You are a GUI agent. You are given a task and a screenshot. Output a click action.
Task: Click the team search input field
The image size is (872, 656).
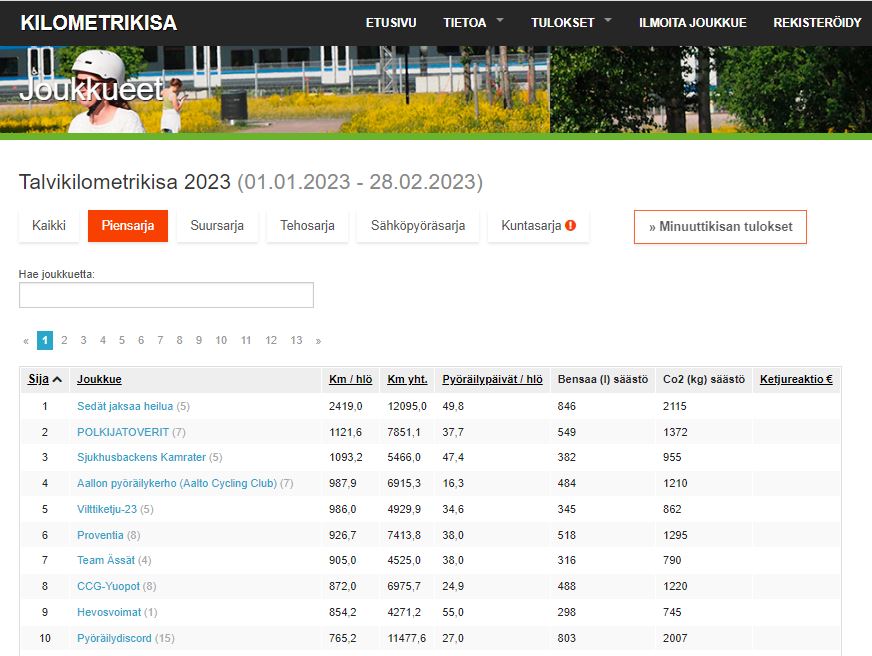[166, 295]
